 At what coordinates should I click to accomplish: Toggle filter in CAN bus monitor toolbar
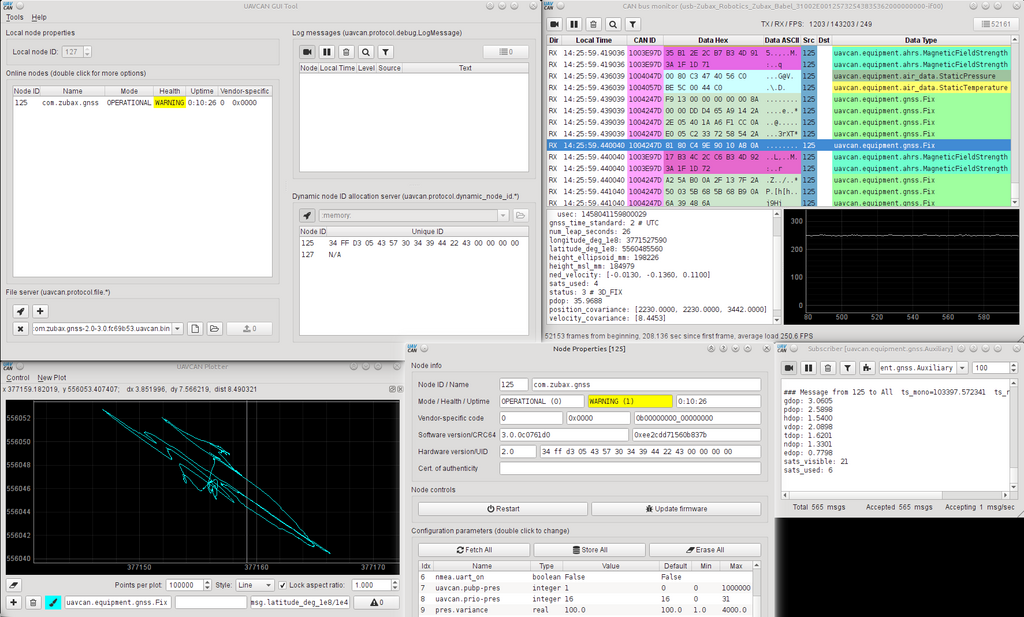632,24
